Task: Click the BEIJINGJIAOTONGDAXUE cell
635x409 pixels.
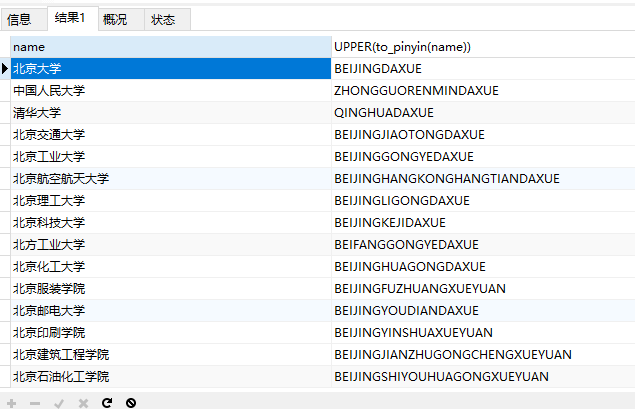Action: tap(483, 134)
